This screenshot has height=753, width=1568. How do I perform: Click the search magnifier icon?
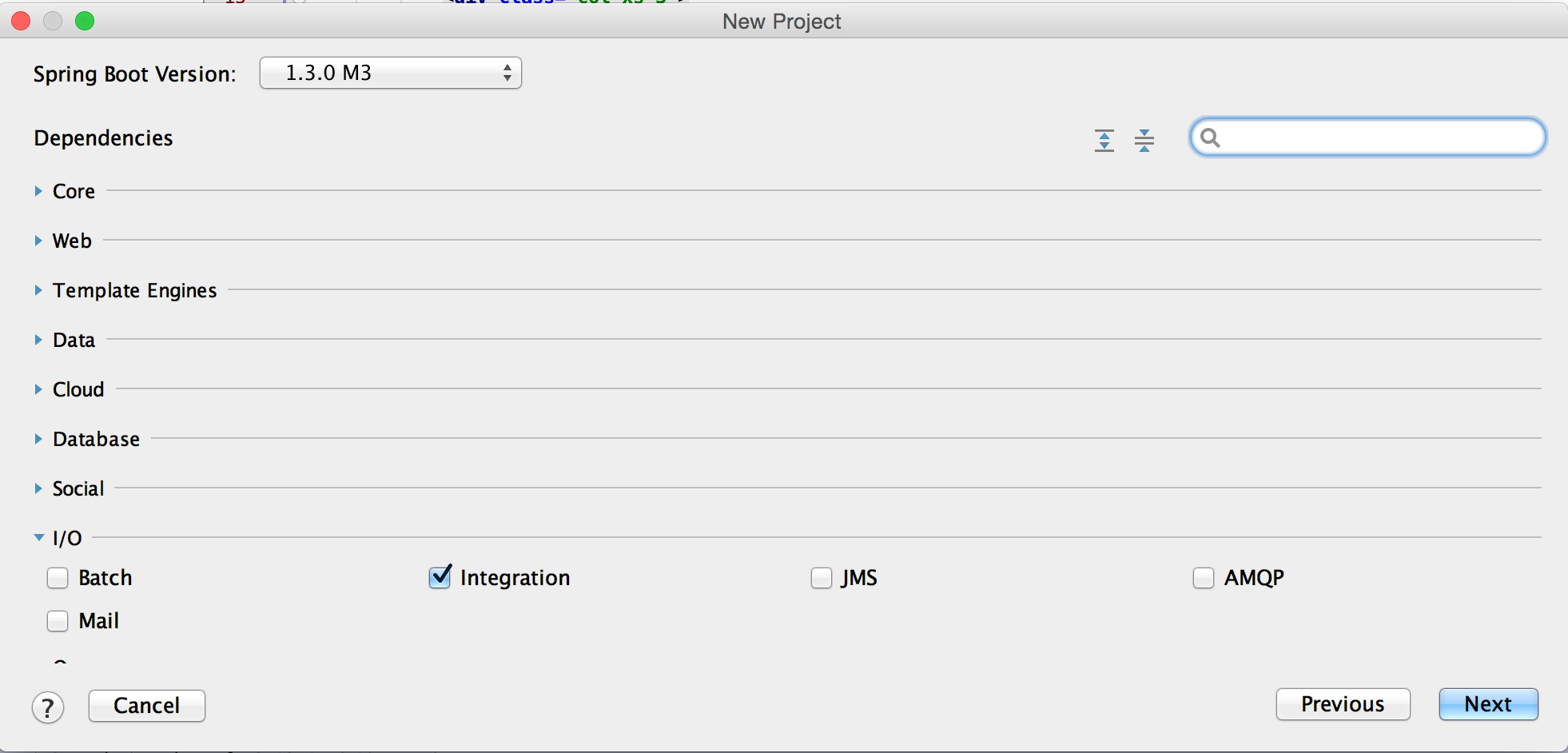[x=1212, y=137]
